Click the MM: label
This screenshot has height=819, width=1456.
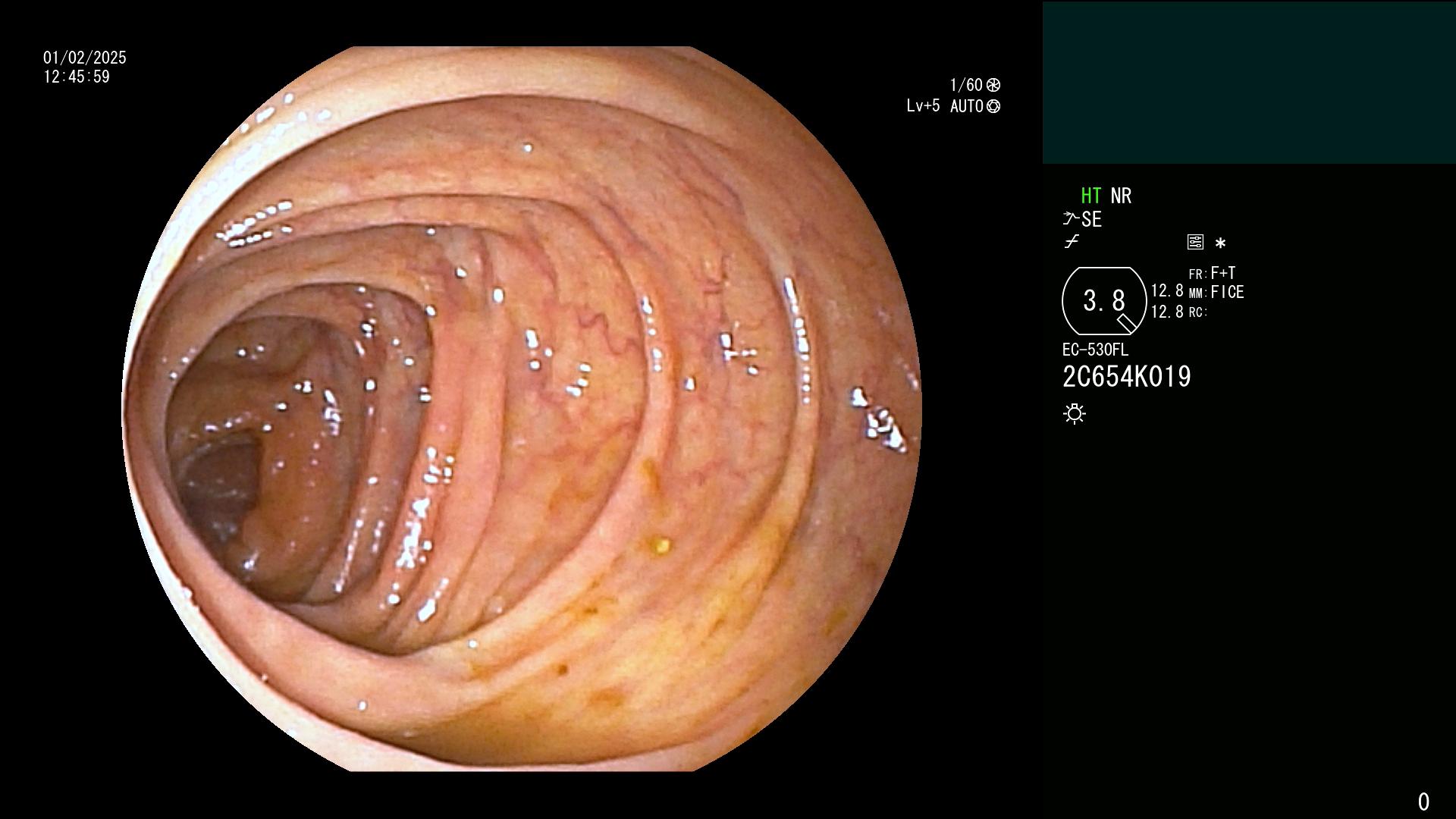1197,293
